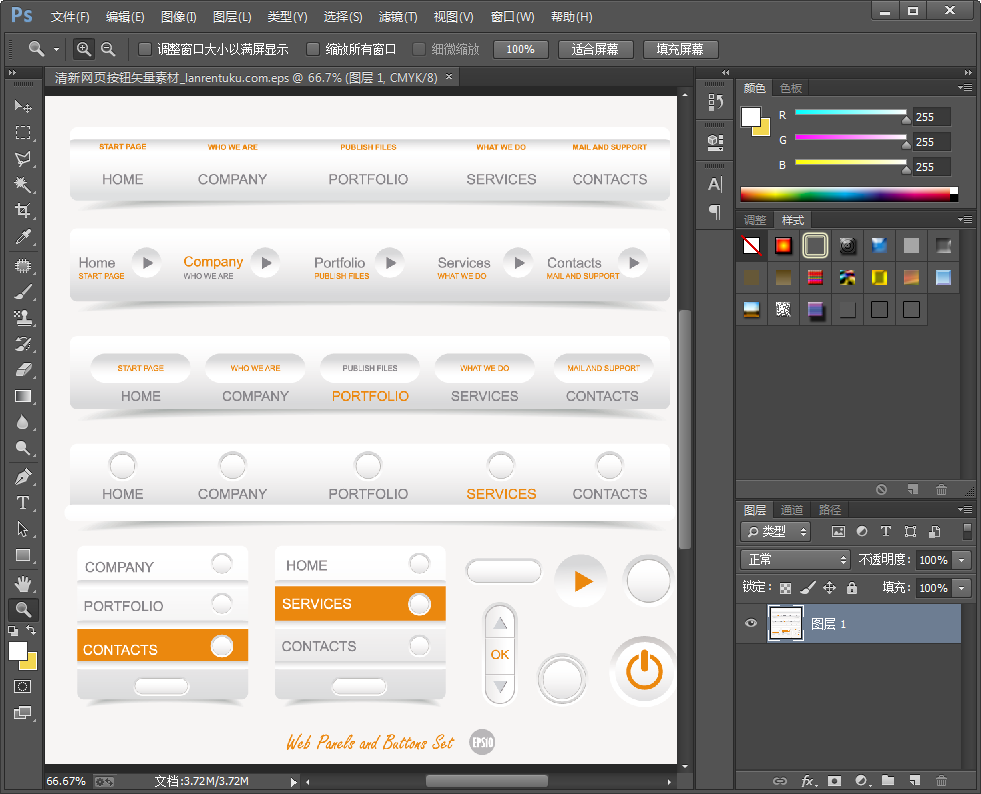Select the Horizontal Type tool
This screenshot has height=794, width=981.
point(22,503)
